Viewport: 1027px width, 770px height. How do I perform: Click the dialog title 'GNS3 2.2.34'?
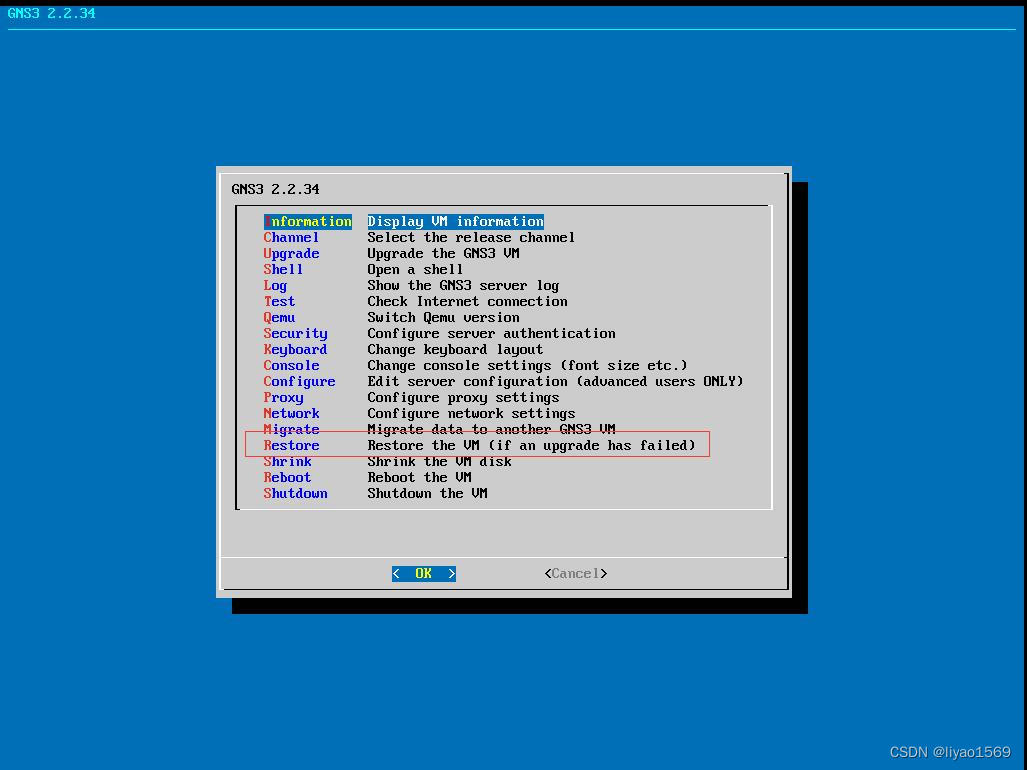[275, 189]
